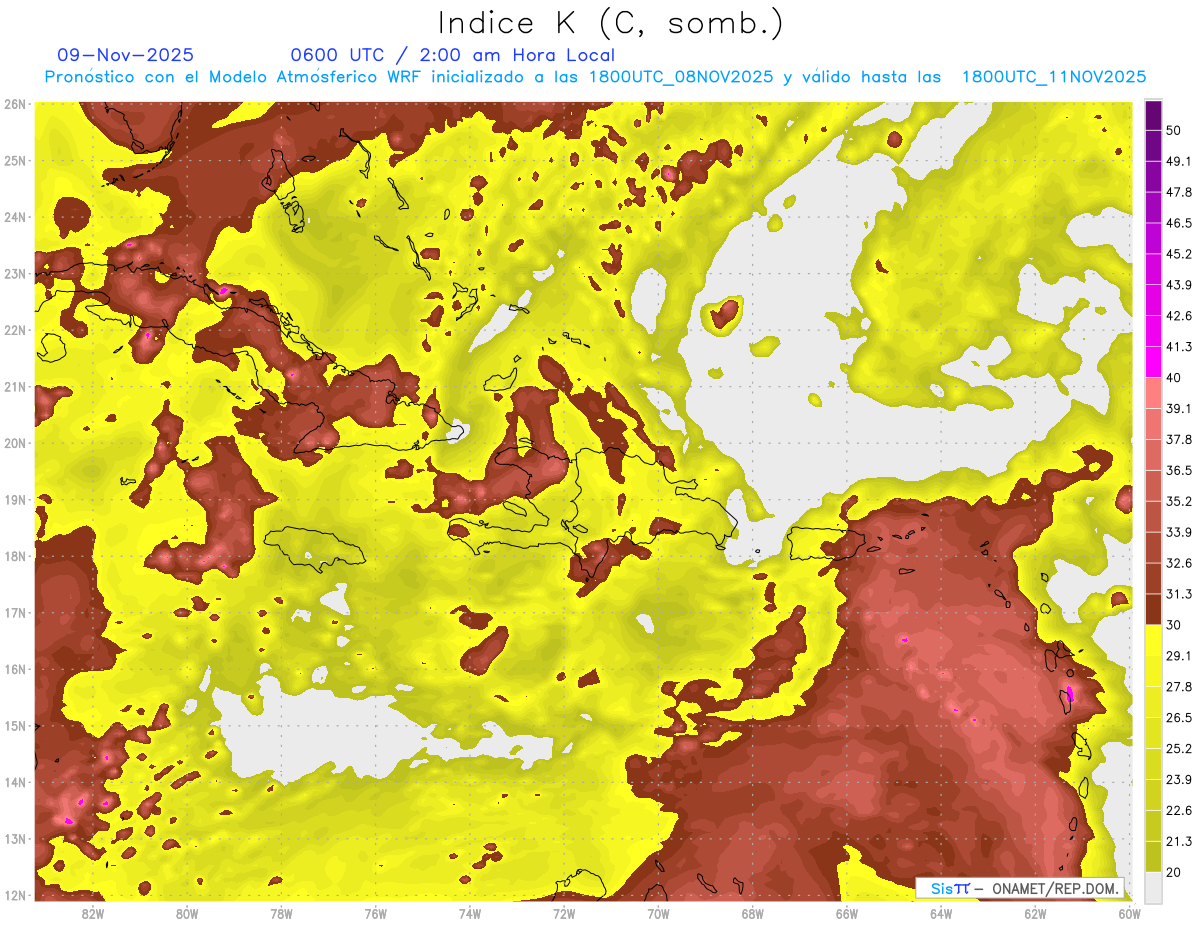Click the colorbar value '30'
This screenshot has height=927, width=1200.
point(1175,625)
